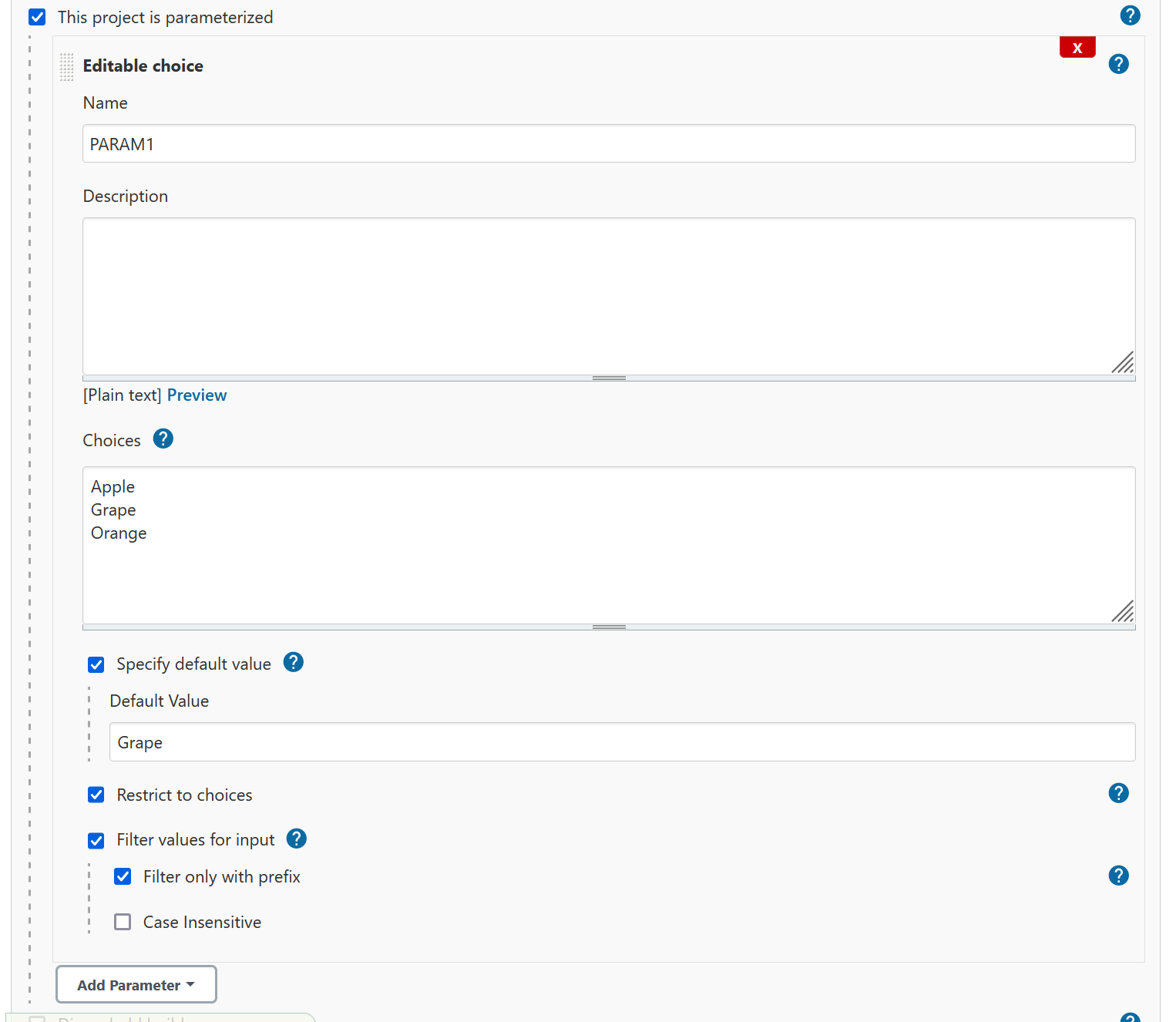Show help for Specify default value
The width and height of the screenshot is (1176, 1022).
pyautogui.click(x=293, y=662)
